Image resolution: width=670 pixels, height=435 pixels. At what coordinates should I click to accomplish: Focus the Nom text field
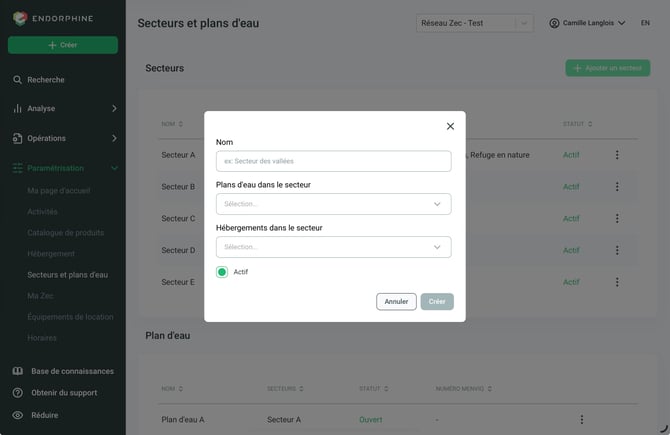pos(333,161)
